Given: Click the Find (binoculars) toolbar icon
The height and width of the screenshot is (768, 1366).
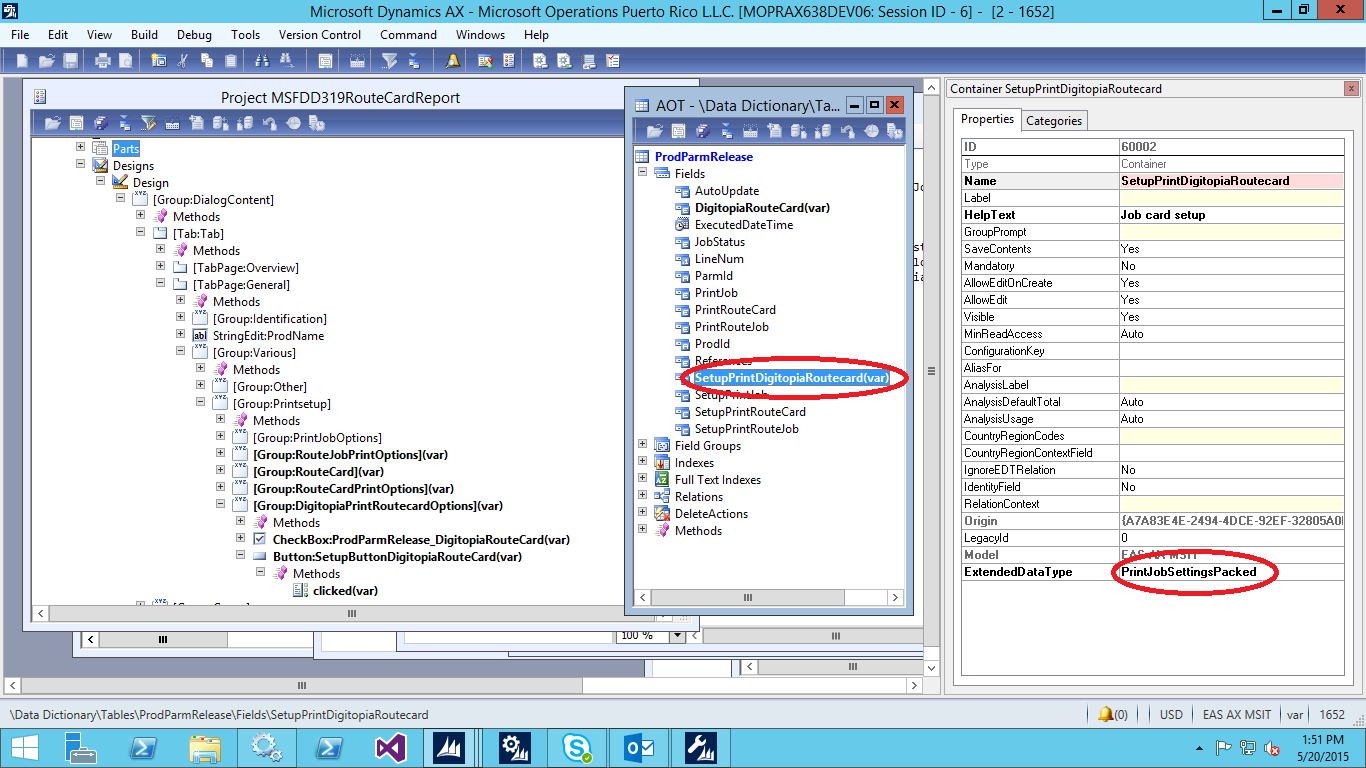Looking at the screenshot, I should pos(261,60).
